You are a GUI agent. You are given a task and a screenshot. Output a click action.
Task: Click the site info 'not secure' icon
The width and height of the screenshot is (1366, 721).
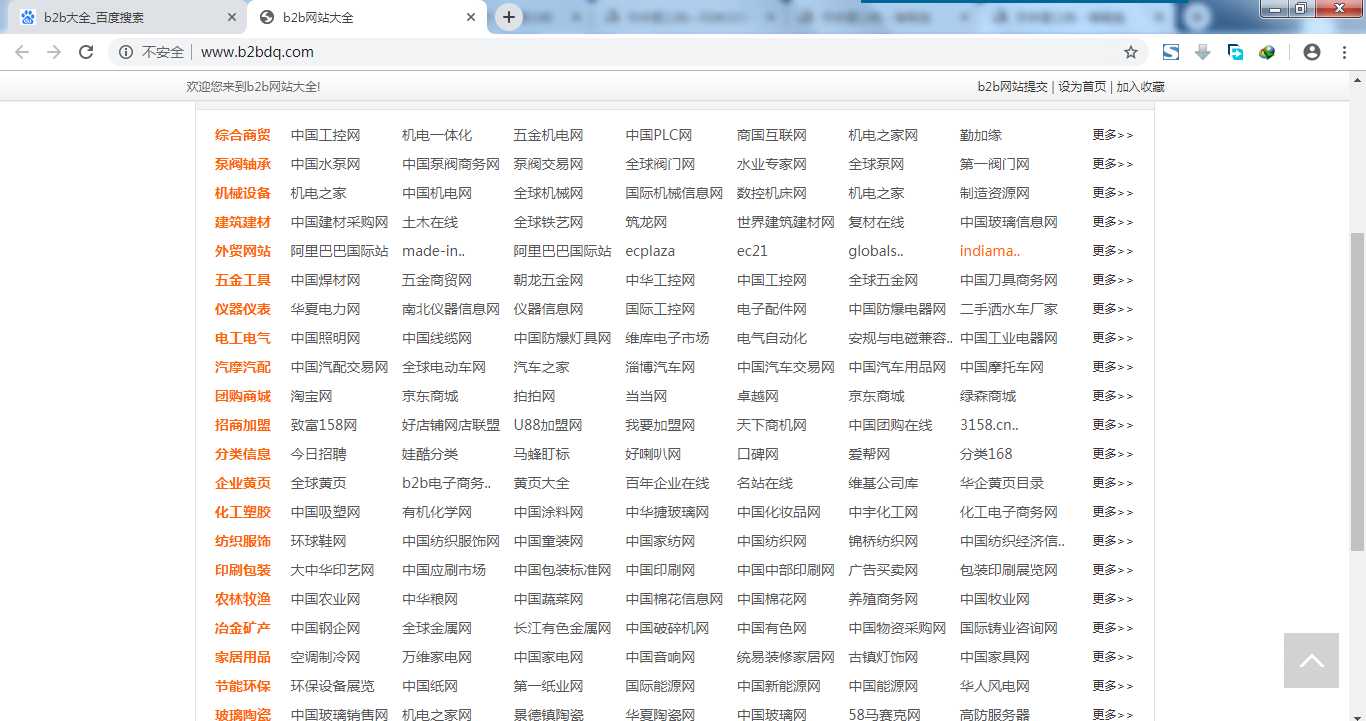tap(126, 52)
